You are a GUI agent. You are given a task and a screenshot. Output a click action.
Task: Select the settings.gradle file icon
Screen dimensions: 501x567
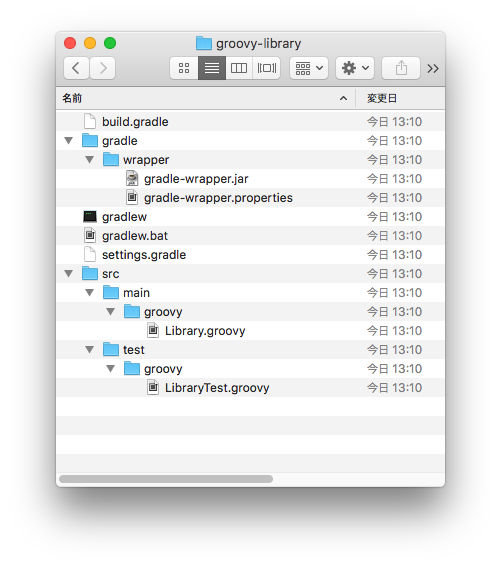click(x=90, y=255)
